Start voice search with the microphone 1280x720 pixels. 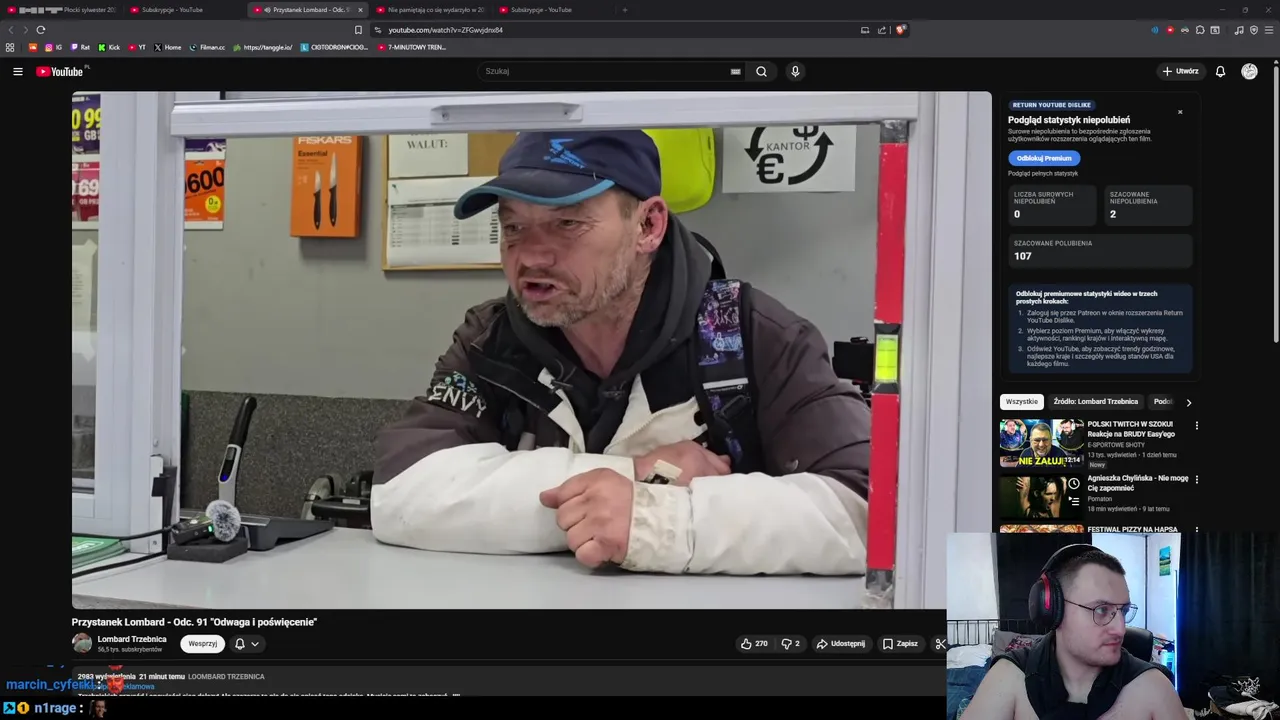[x=795, y=71]
